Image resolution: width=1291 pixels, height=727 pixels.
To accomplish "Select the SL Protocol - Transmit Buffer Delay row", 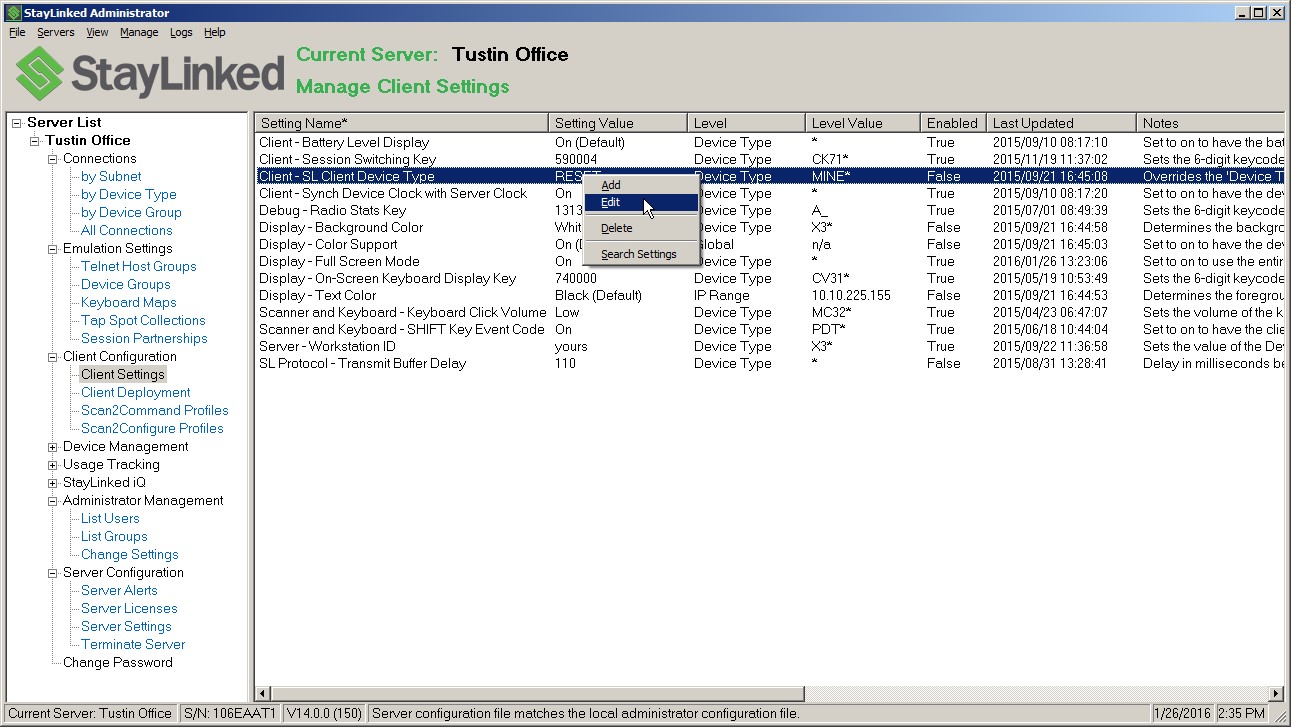I will pos(769,364).
